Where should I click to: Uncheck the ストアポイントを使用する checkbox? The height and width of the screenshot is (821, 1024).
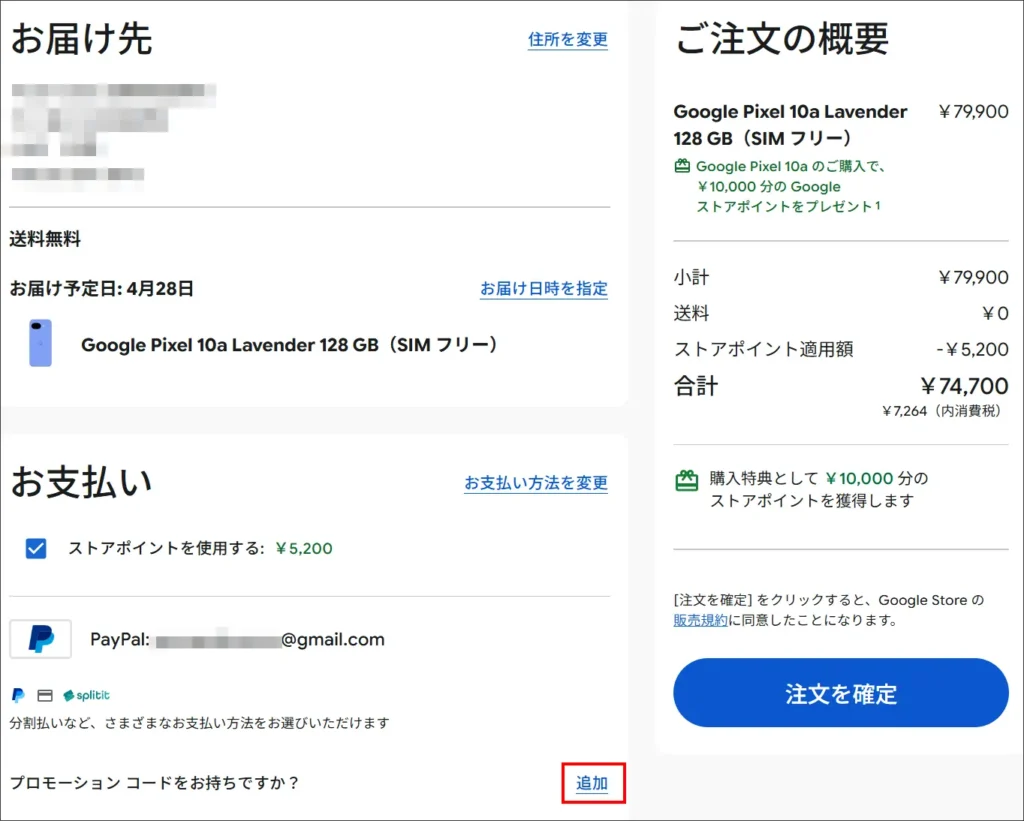click(x=36, y=548)
